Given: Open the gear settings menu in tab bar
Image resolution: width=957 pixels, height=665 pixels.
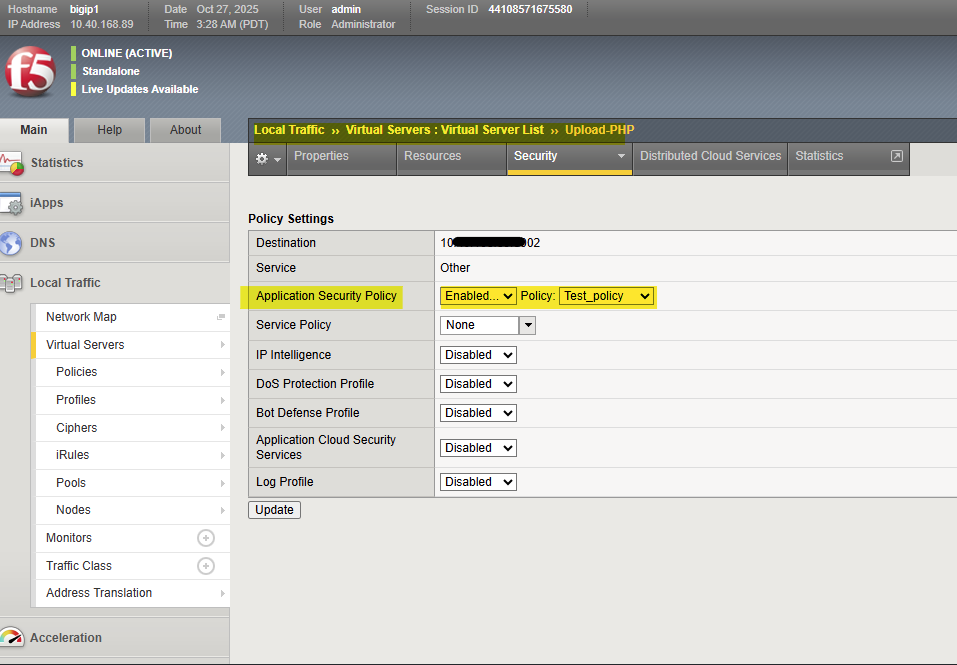Looking at the screenshot, I should (267, 158).
